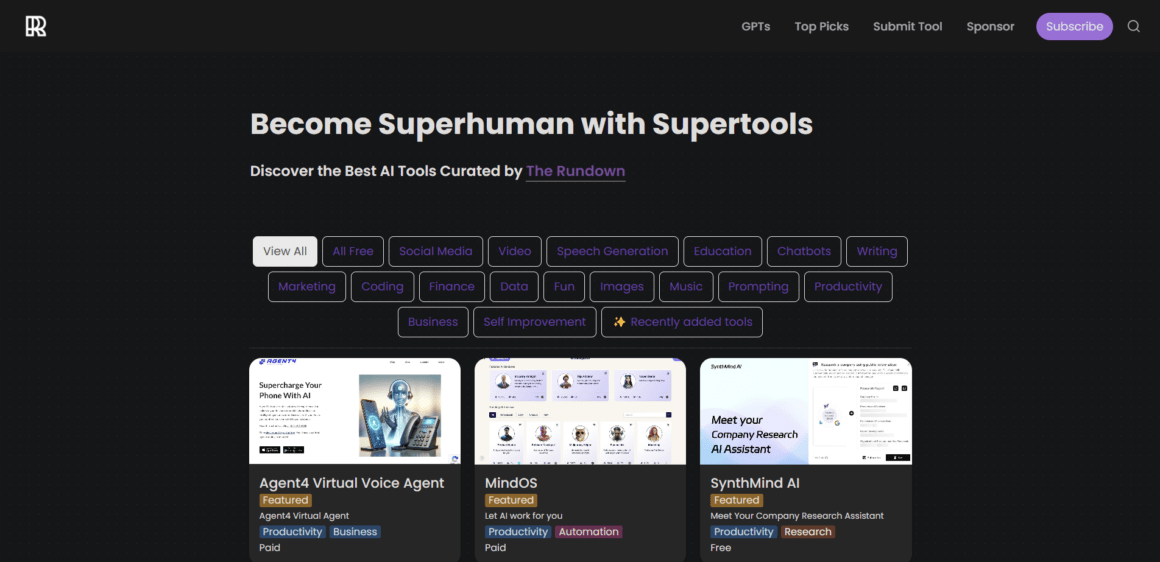
Task: Open the Submit Tool page
Action: click(x=907, y=27)
